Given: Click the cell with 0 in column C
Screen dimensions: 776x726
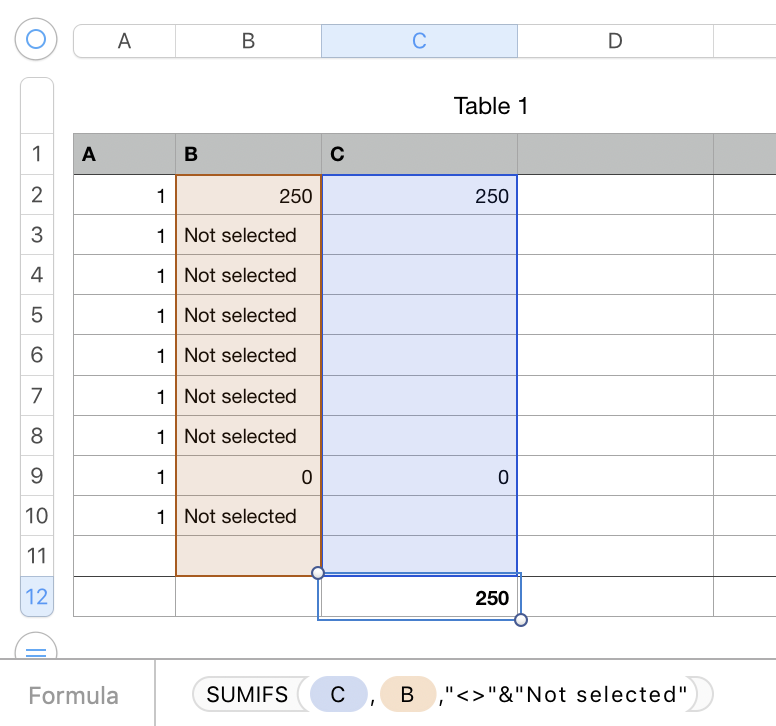Looking at the screenshot, I should click(x=420, y=477).
